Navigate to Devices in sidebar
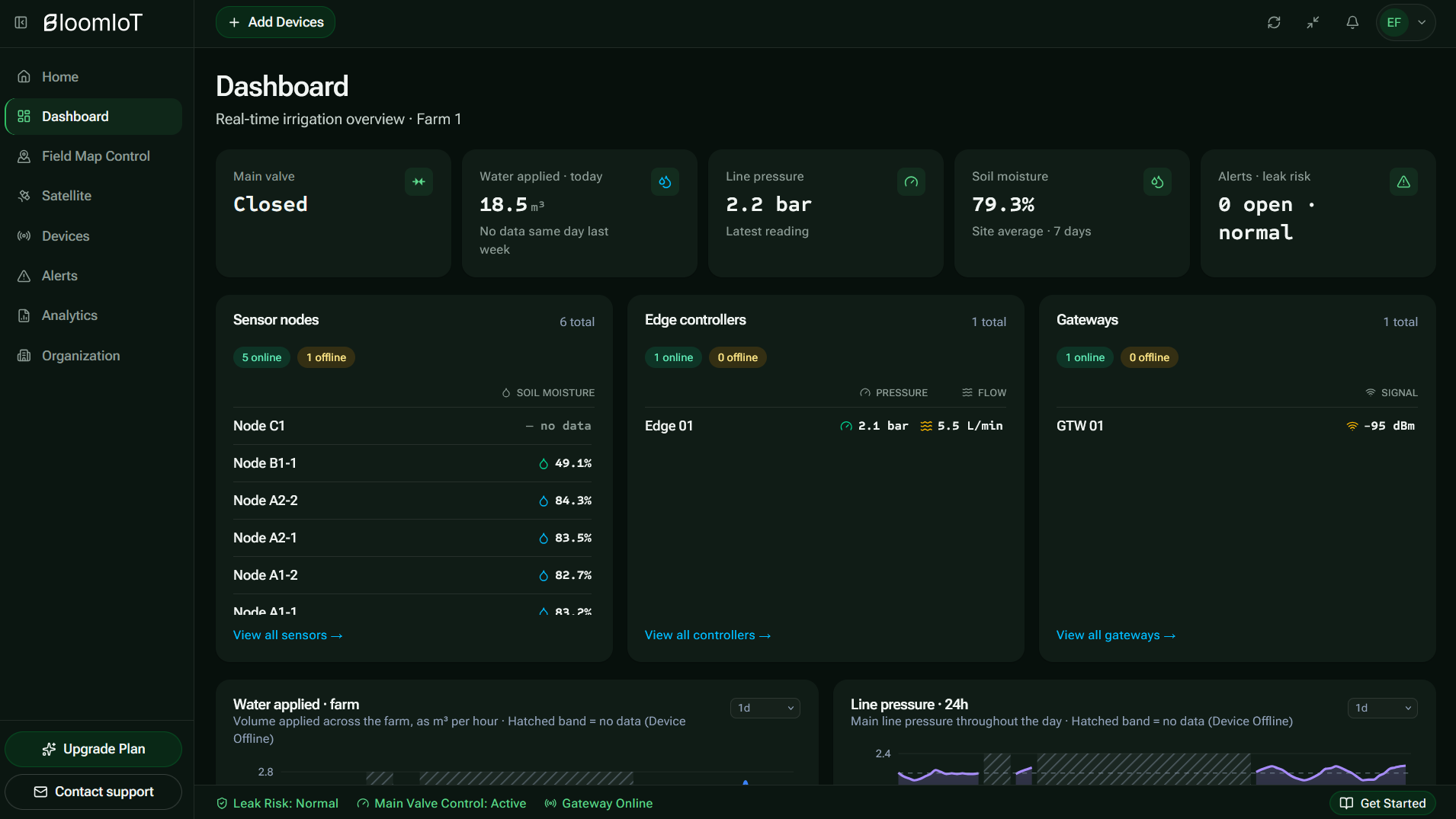 pos(93,236)
